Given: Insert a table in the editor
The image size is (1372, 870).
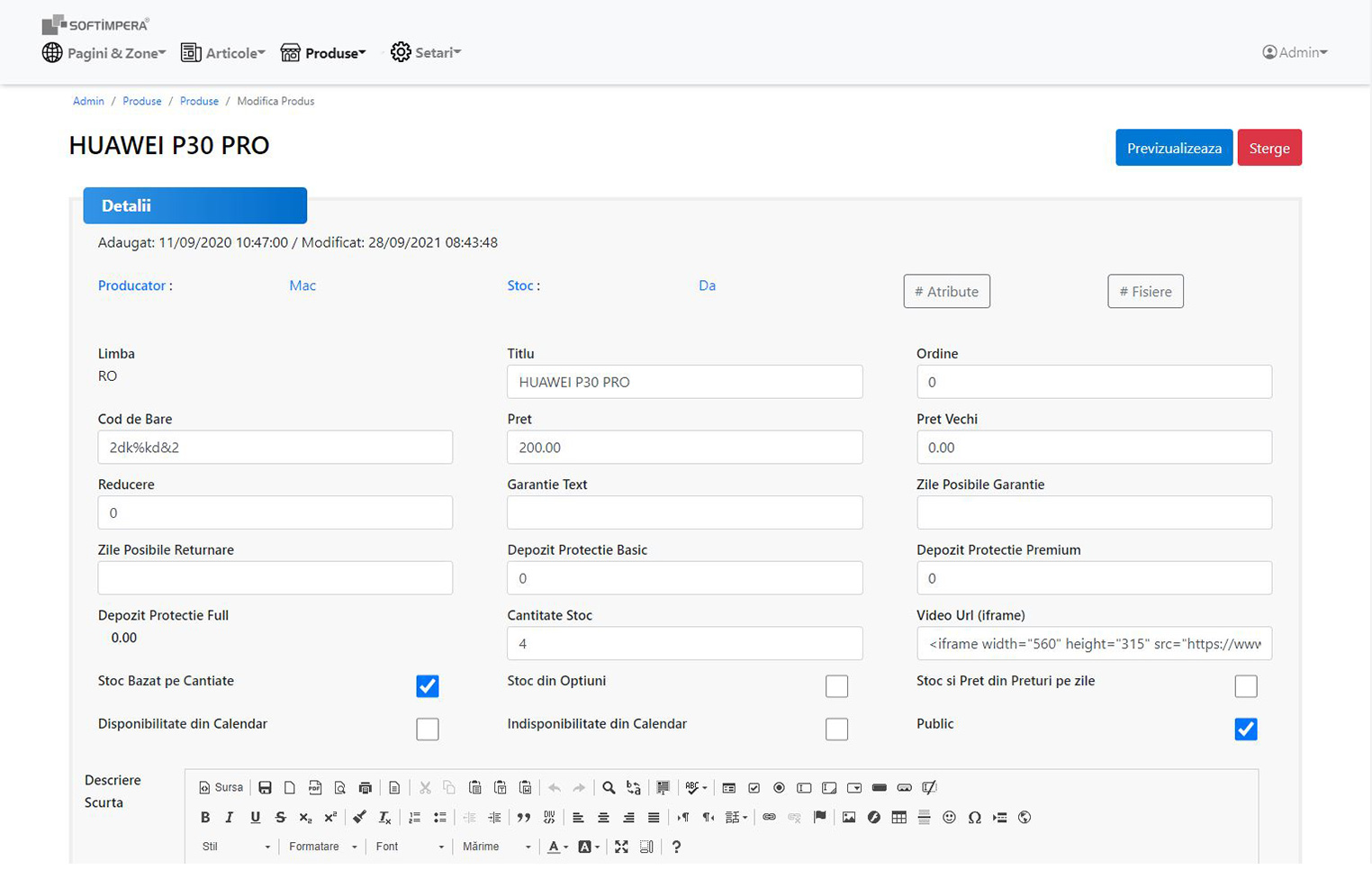Looking at the screenshot, I should pos(898,818).
